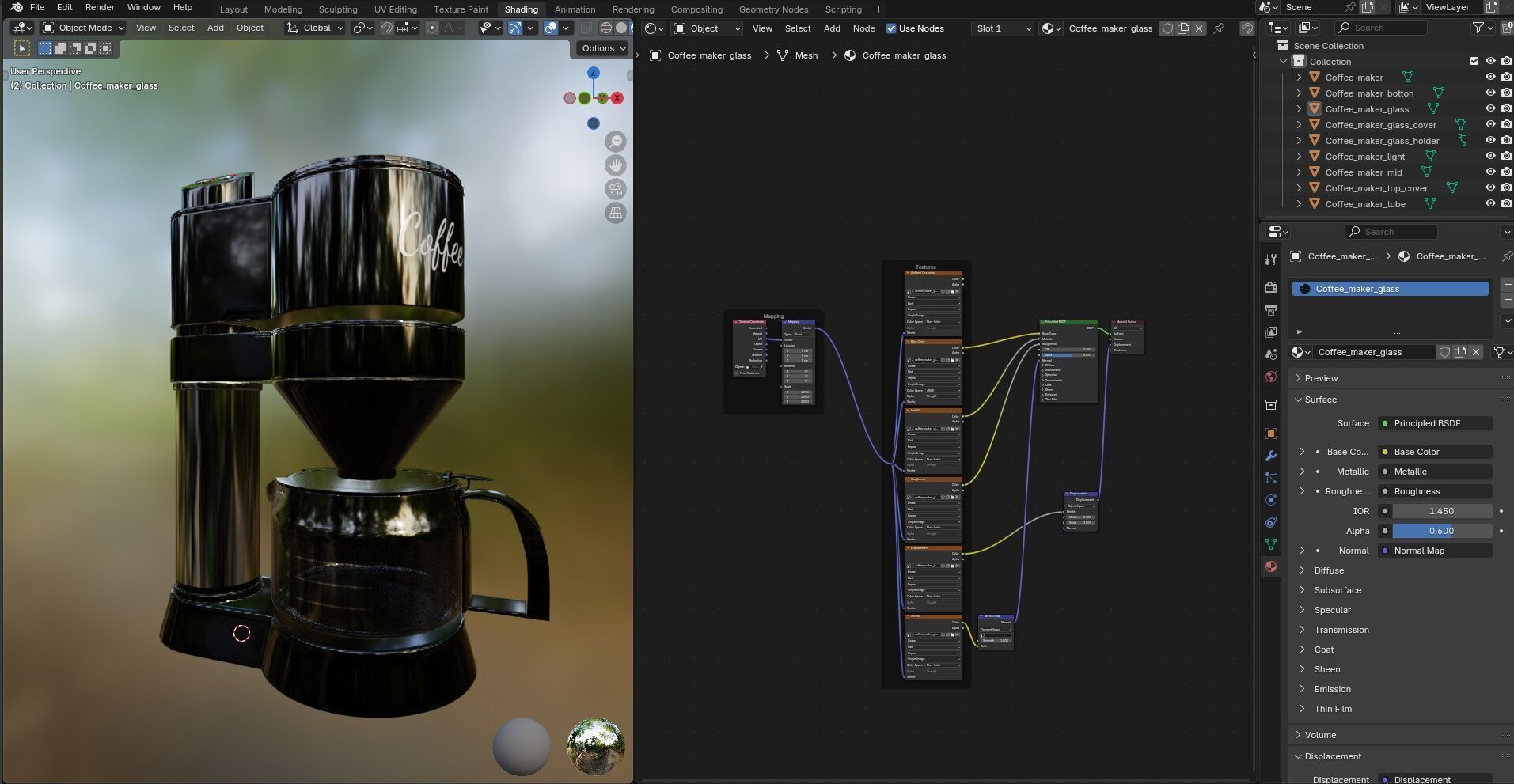Click Base Color linked texture button

pos(1435,452)
